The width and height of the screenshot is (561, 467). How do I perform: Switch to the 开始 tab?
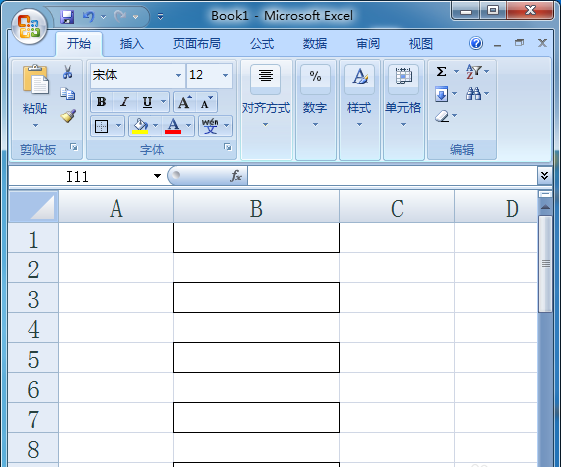pyautogui.click(x=79, y=44)
